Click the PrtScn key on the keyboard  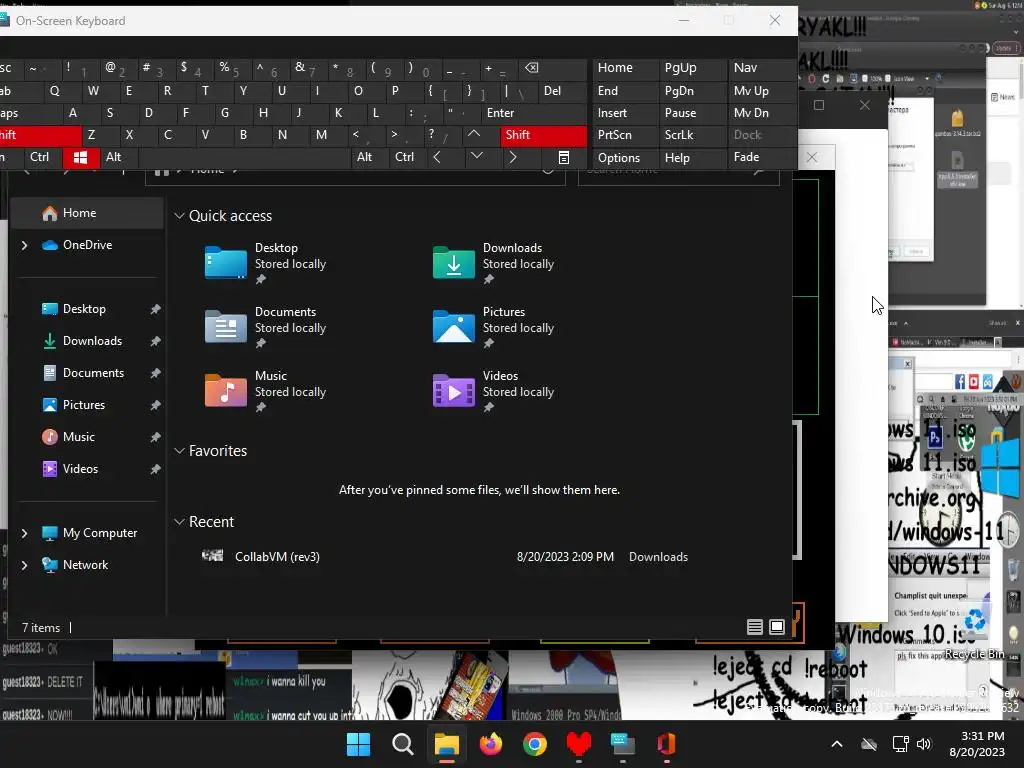[625, 135]
